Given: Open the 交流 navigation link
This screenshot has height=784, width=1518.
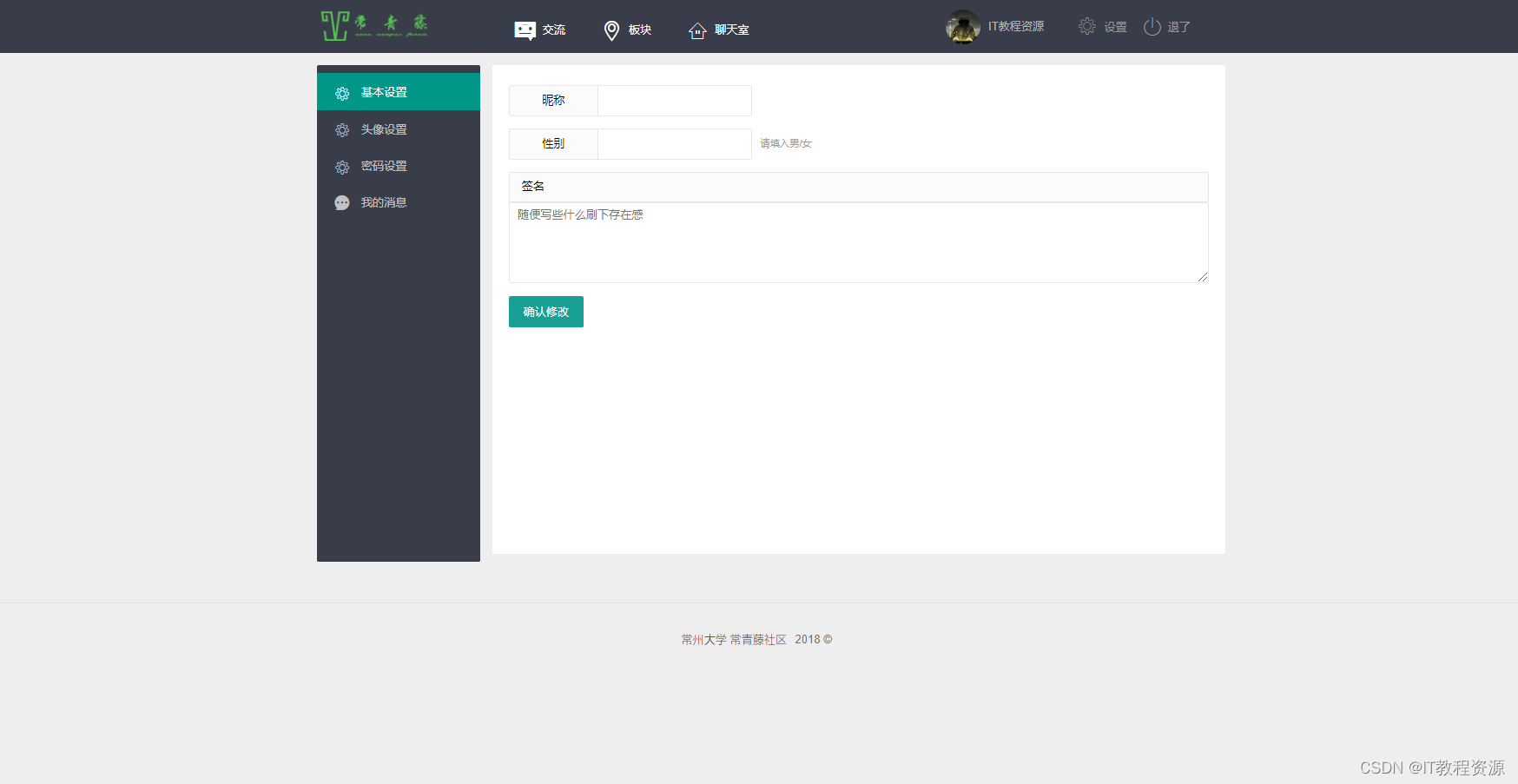Looking at the screenshot, I should point(554,30).
